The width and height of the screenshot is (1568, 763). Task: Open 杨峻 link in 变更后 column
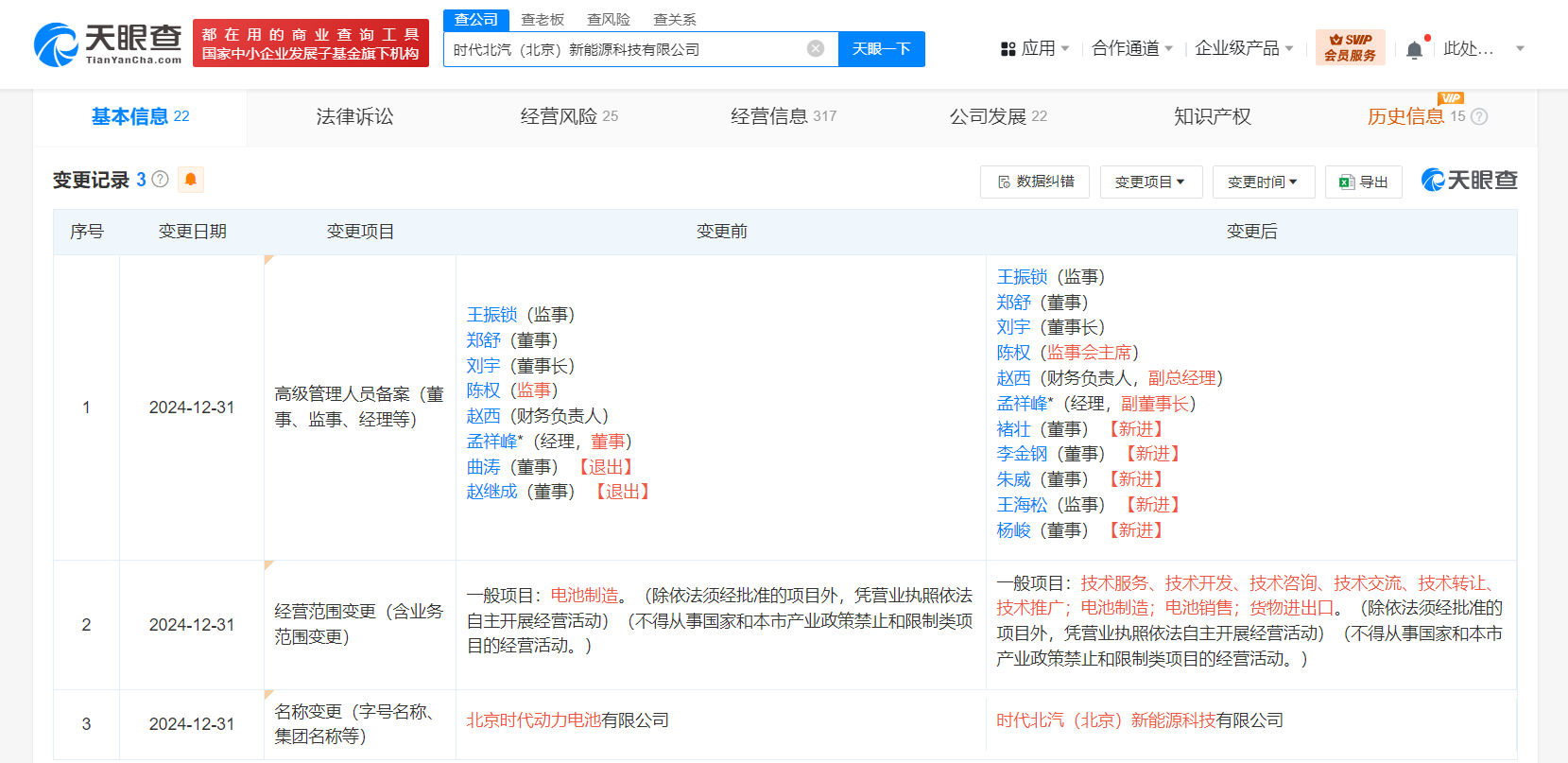(1013, 530)
